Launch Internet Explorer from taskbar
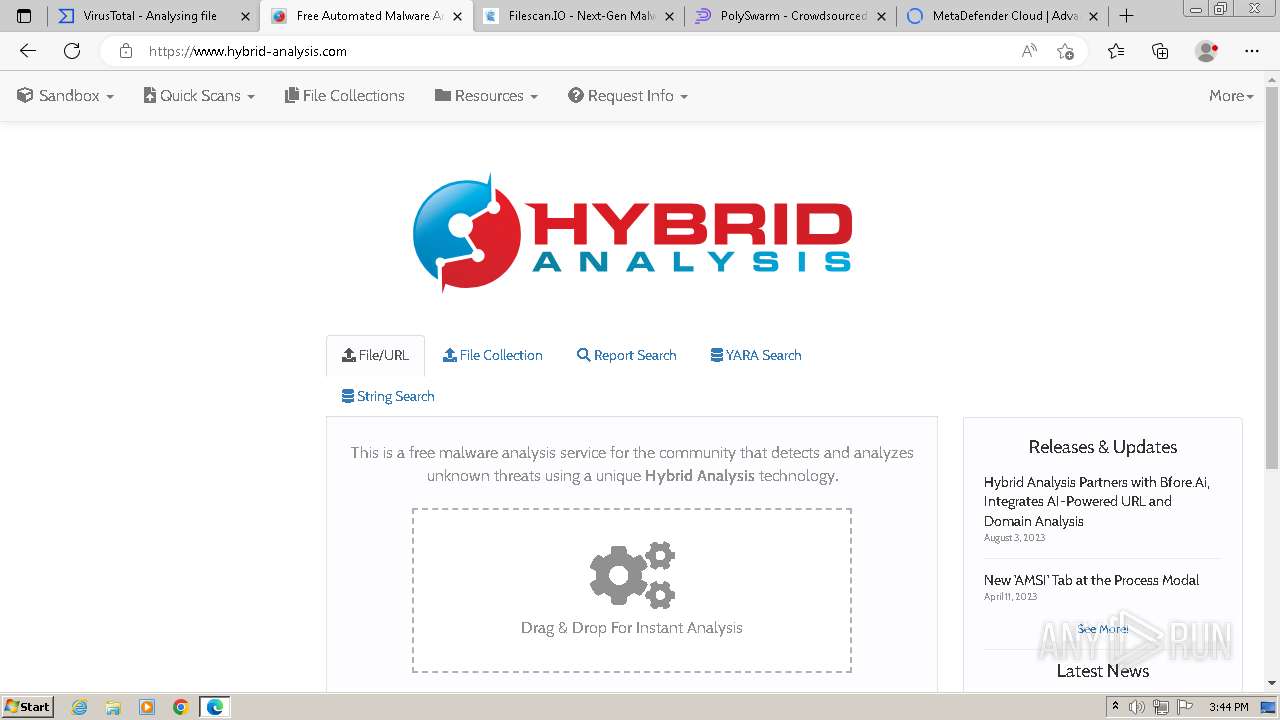 coord(80,707)
